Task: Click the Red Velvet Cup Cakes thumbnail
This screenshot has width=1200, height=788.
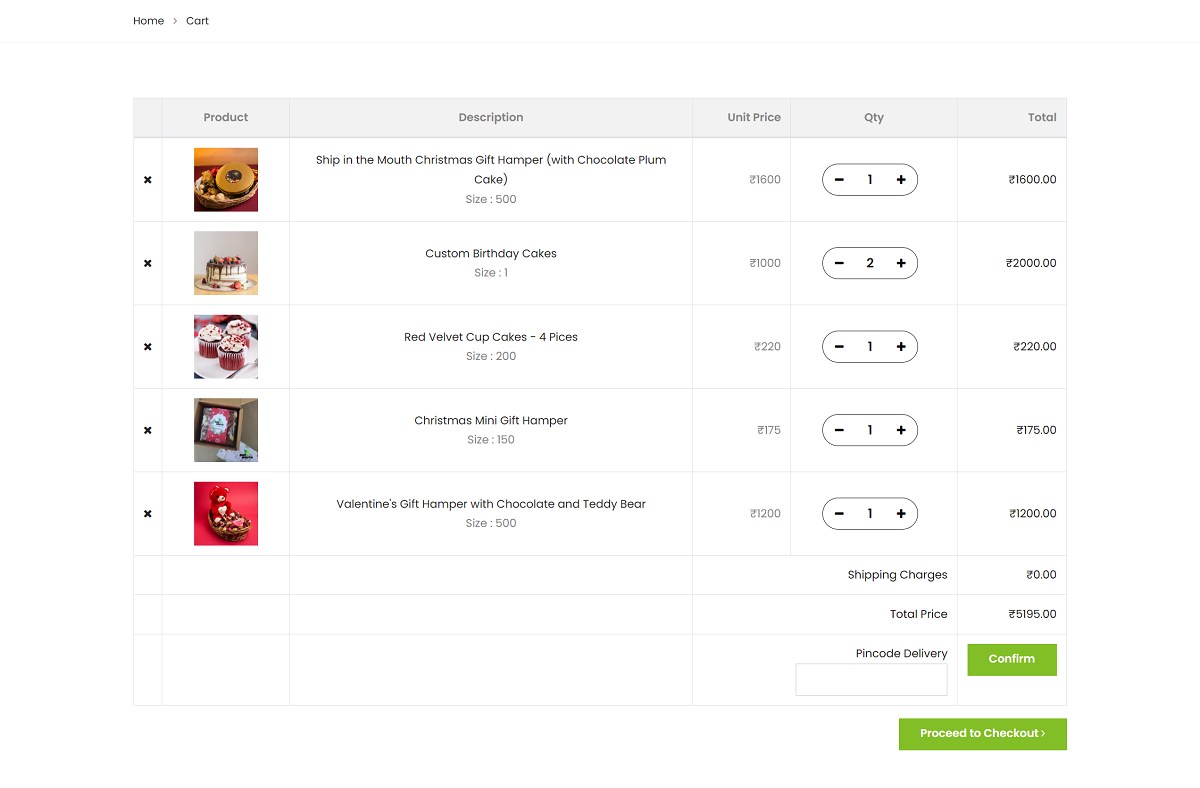Action: 225,346
